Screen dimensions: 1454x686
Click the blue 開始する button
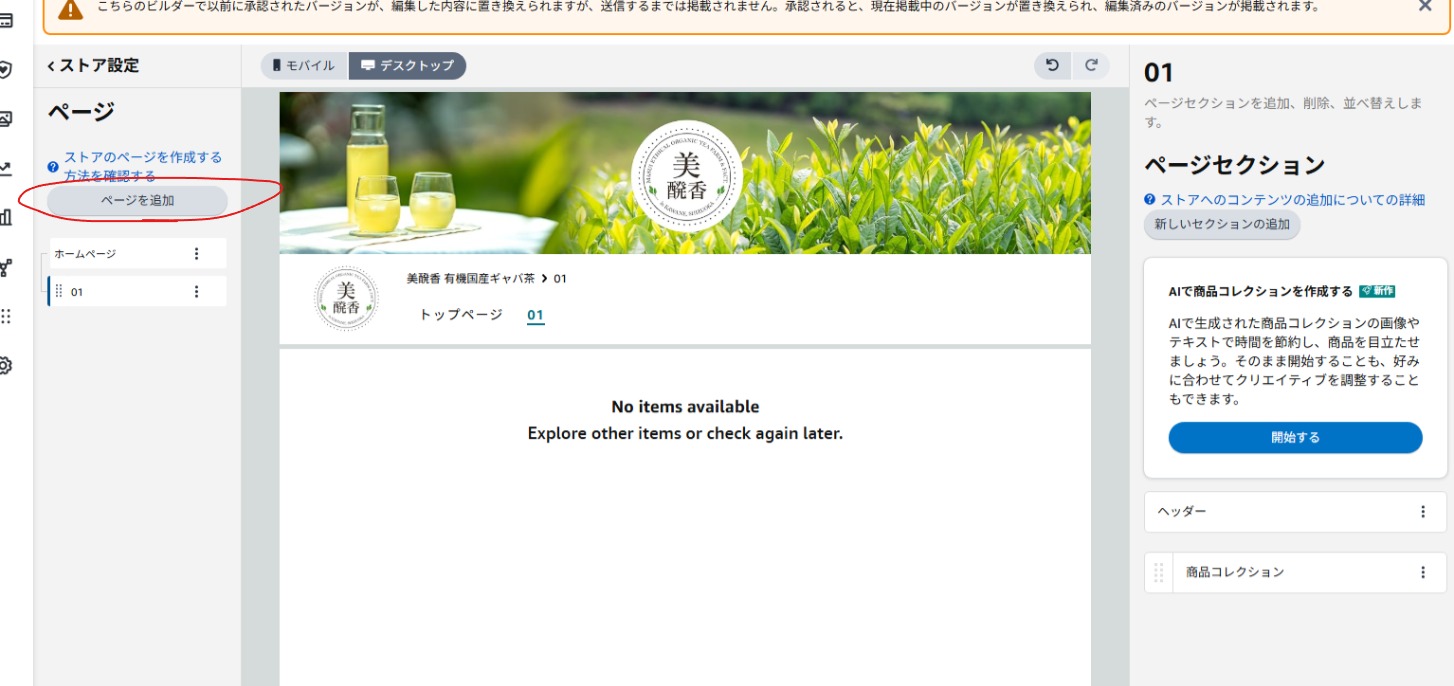(x=1295, y=438)
